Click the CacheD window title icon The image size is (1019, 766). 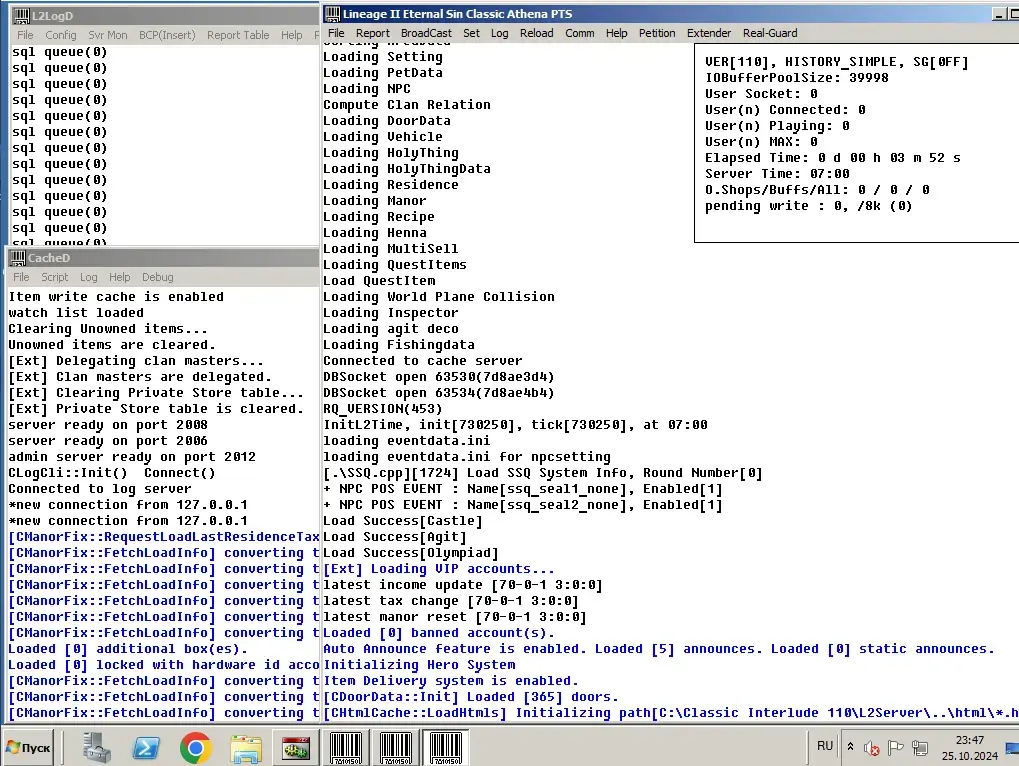[17, 258]
